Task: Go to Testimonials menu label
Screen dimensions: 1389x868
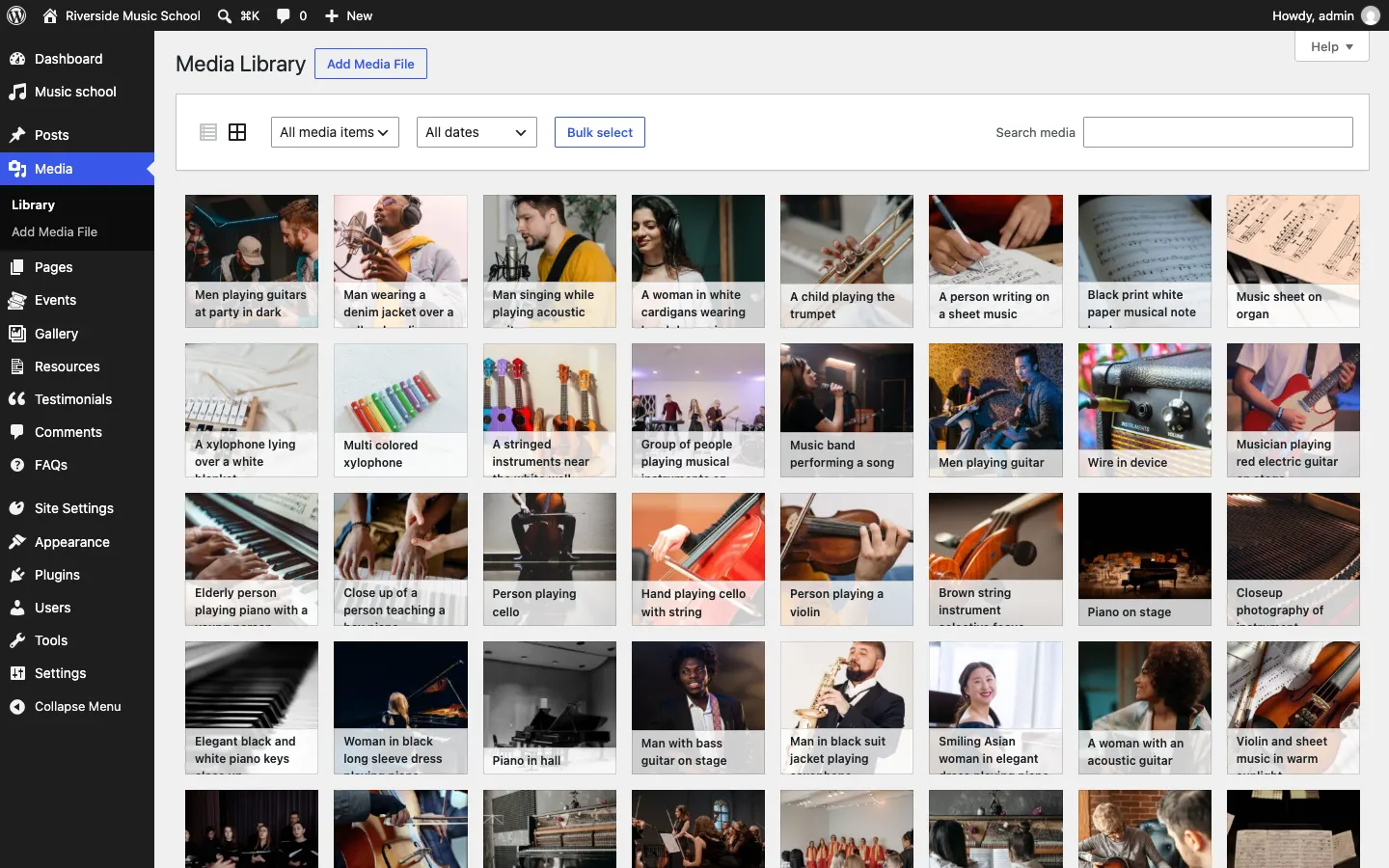Action: coord(73,399)
